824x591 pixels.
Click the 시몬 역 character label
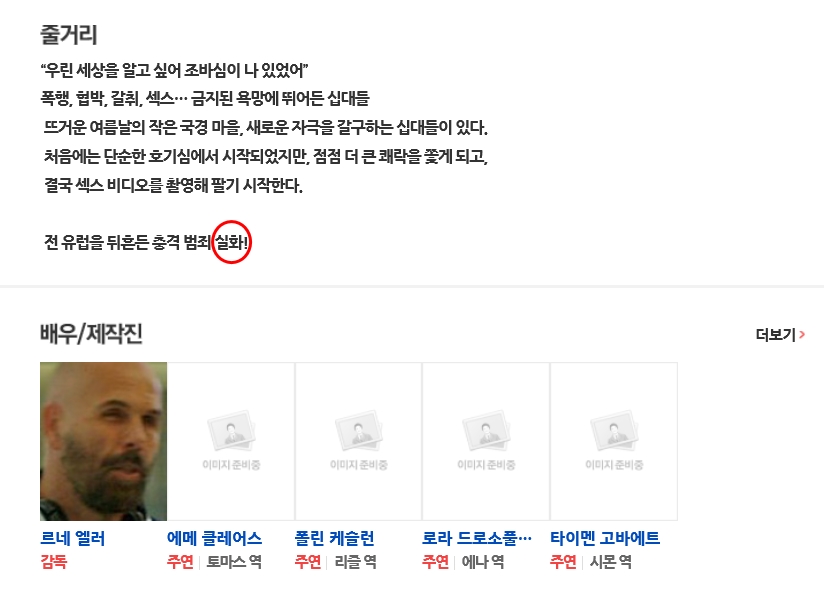click(x=610, y=562)
